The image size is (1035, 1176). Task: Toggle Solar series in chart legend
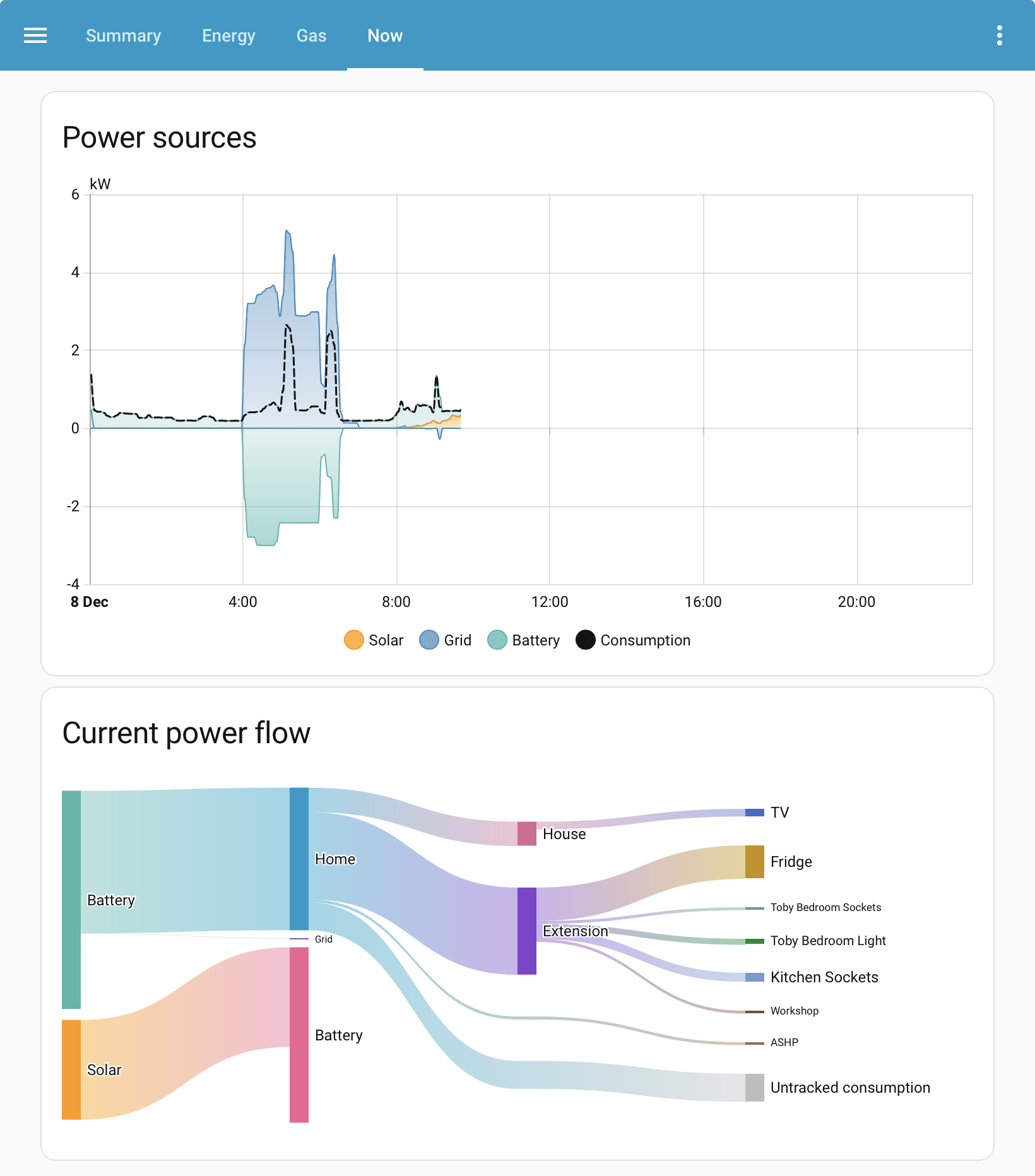[x=374, y=640]
